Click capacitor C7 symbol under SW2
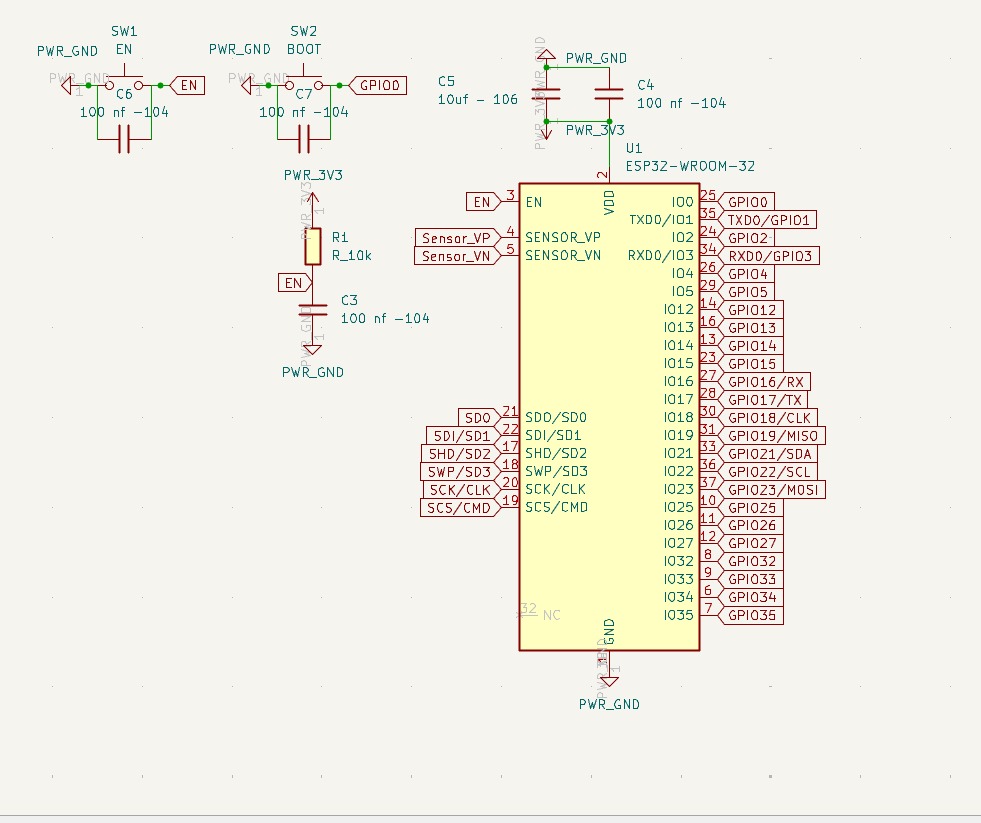This screenshot has width=981, height=823. (x=303, y=139)
